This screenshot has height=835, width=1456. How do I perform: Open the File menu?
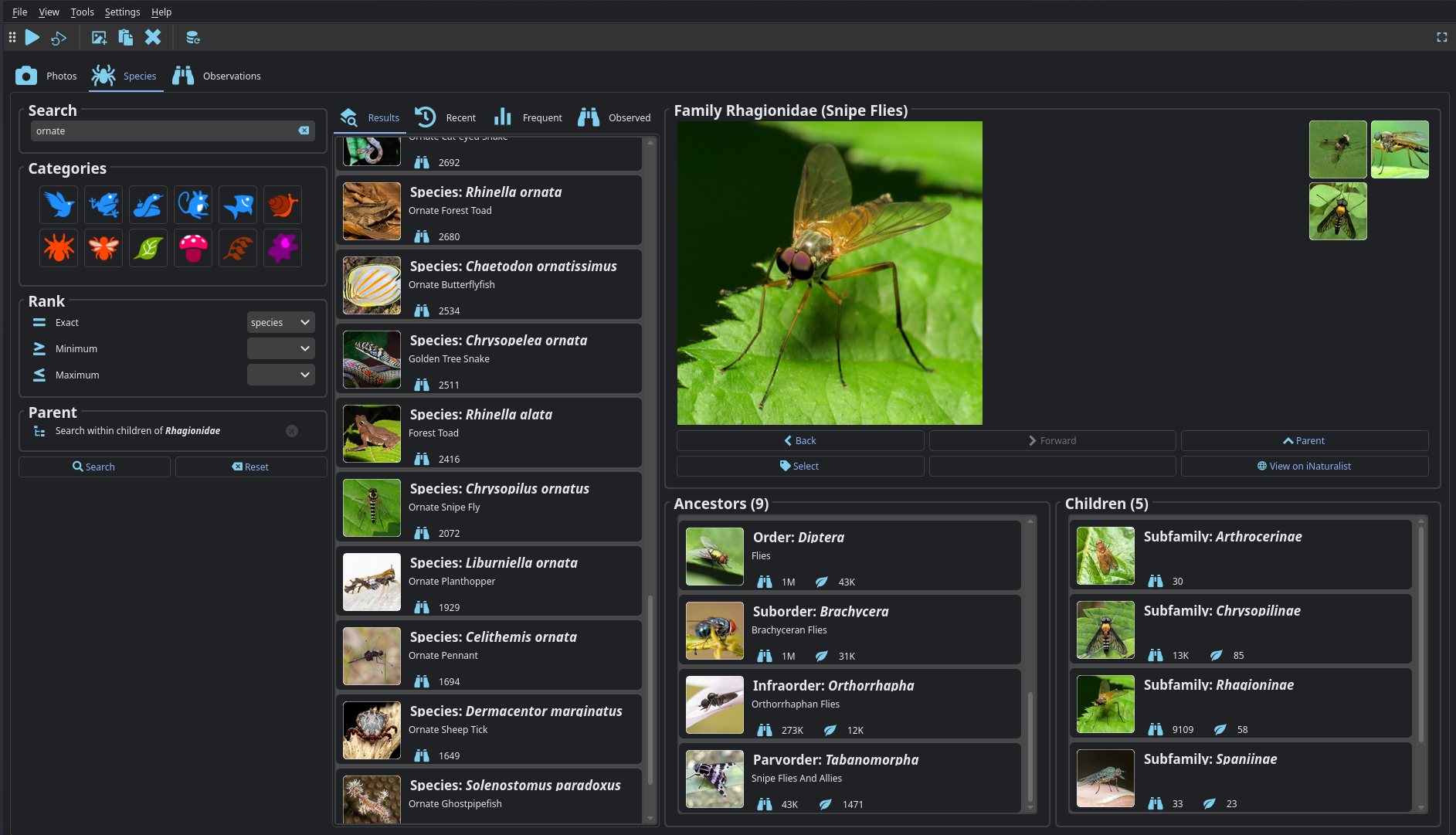20,12
